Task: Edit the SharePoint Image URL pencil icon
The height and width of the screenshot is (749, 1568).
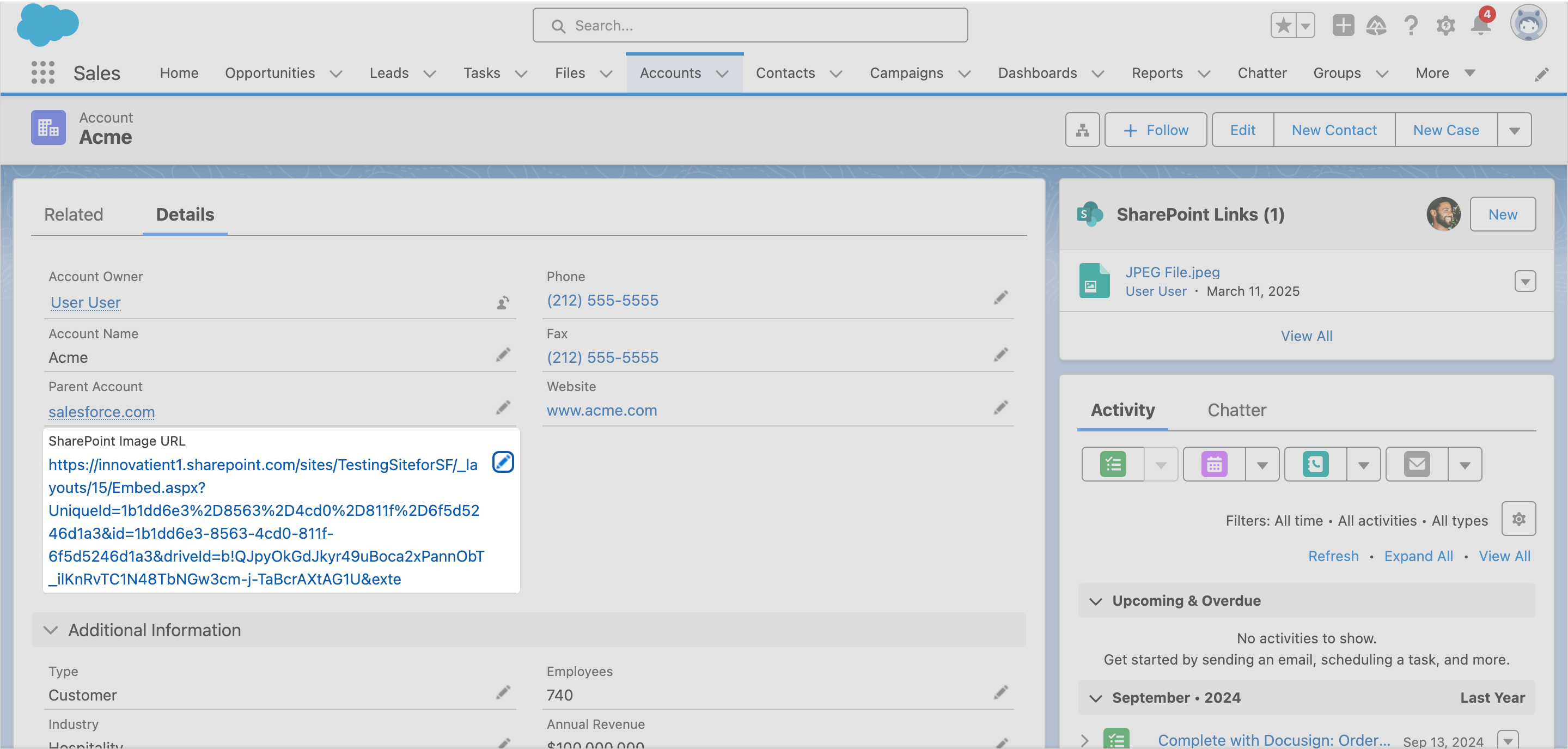Action: pyautogui.click(x=503, y=462)
